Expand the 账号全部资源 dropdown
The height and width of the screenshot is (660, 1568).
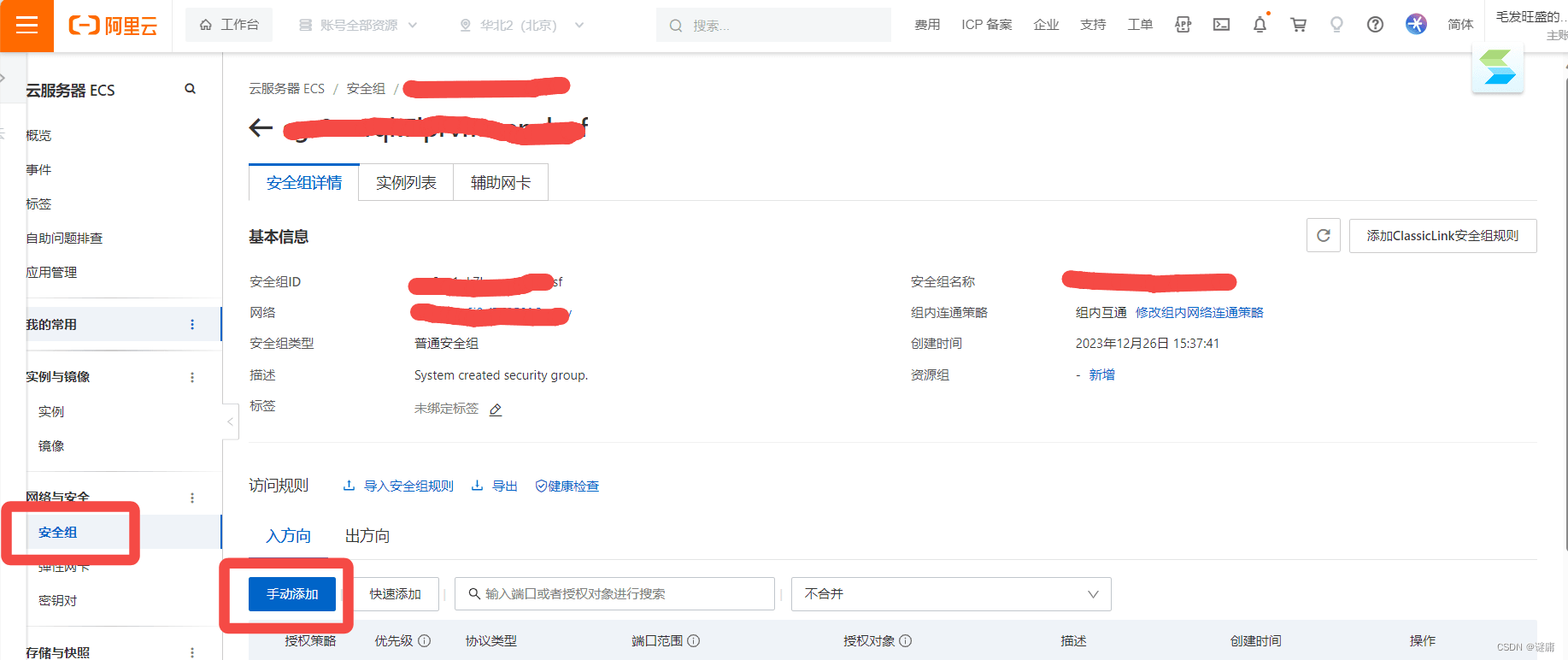(358, 25)
